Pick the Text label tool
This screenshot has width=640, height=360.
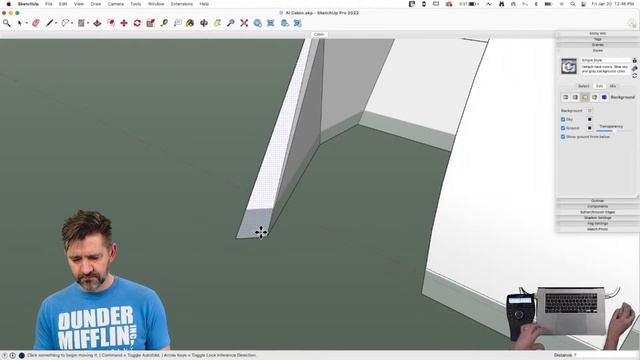click(x=178, y=23)
